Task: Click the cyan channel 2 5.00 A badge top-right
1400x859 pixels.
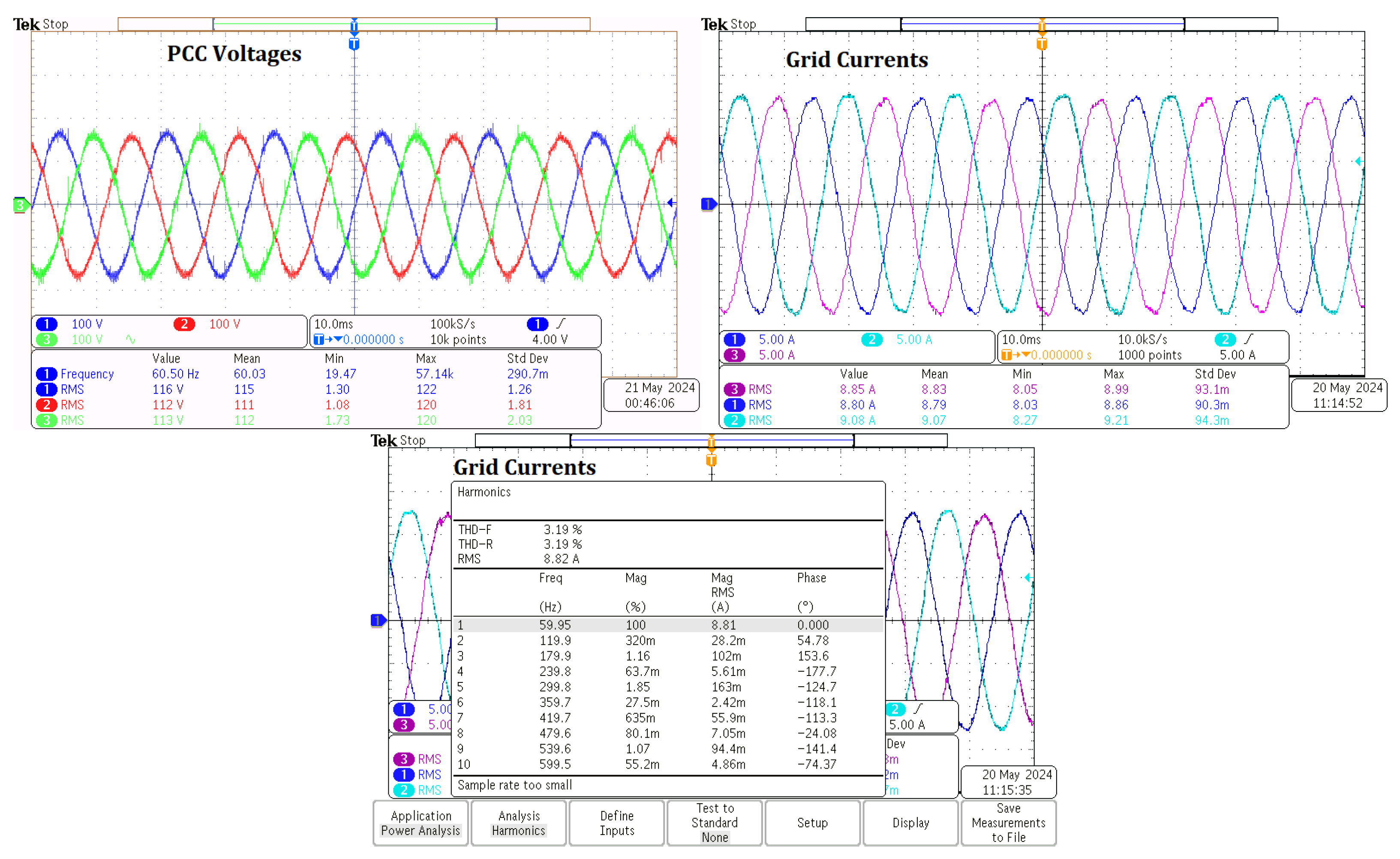Action: pos(871,339)
